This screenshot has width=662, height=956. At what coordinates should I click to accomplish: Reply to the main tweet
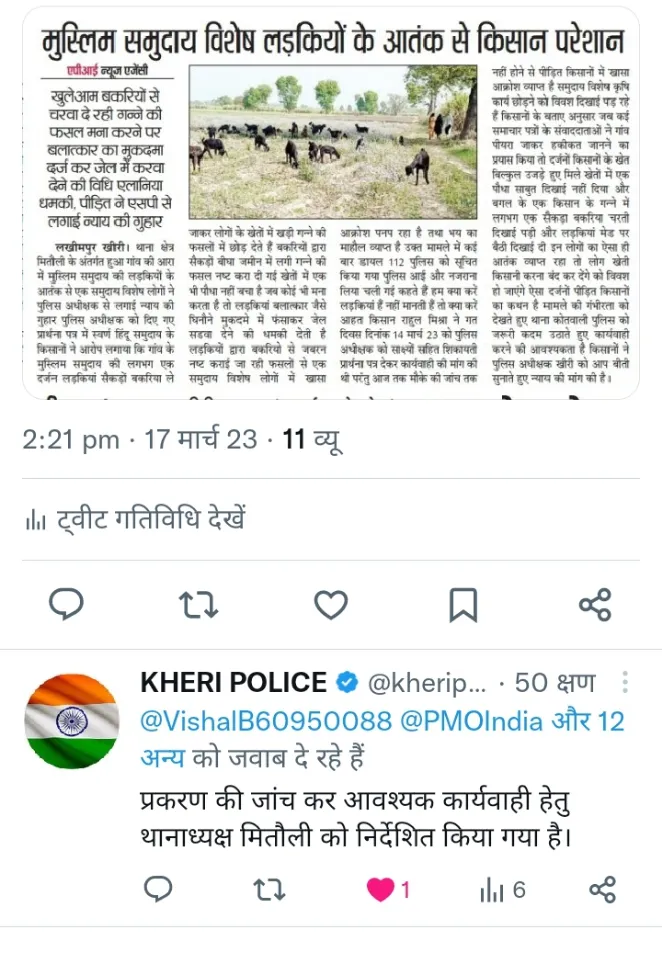tap(66, 604)
